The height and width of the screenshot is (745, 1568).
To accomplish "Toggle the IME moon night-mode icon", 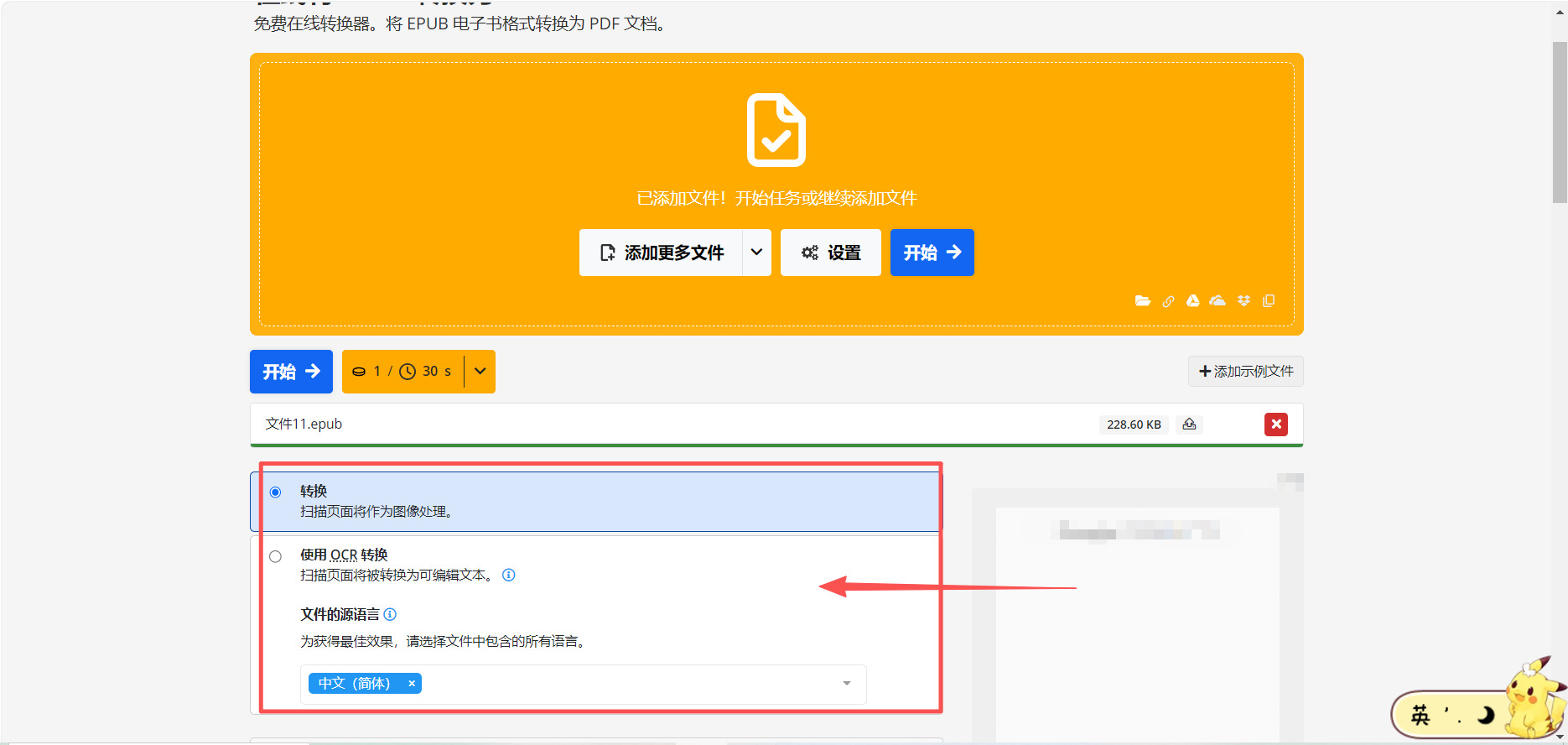I will 1486,715.
